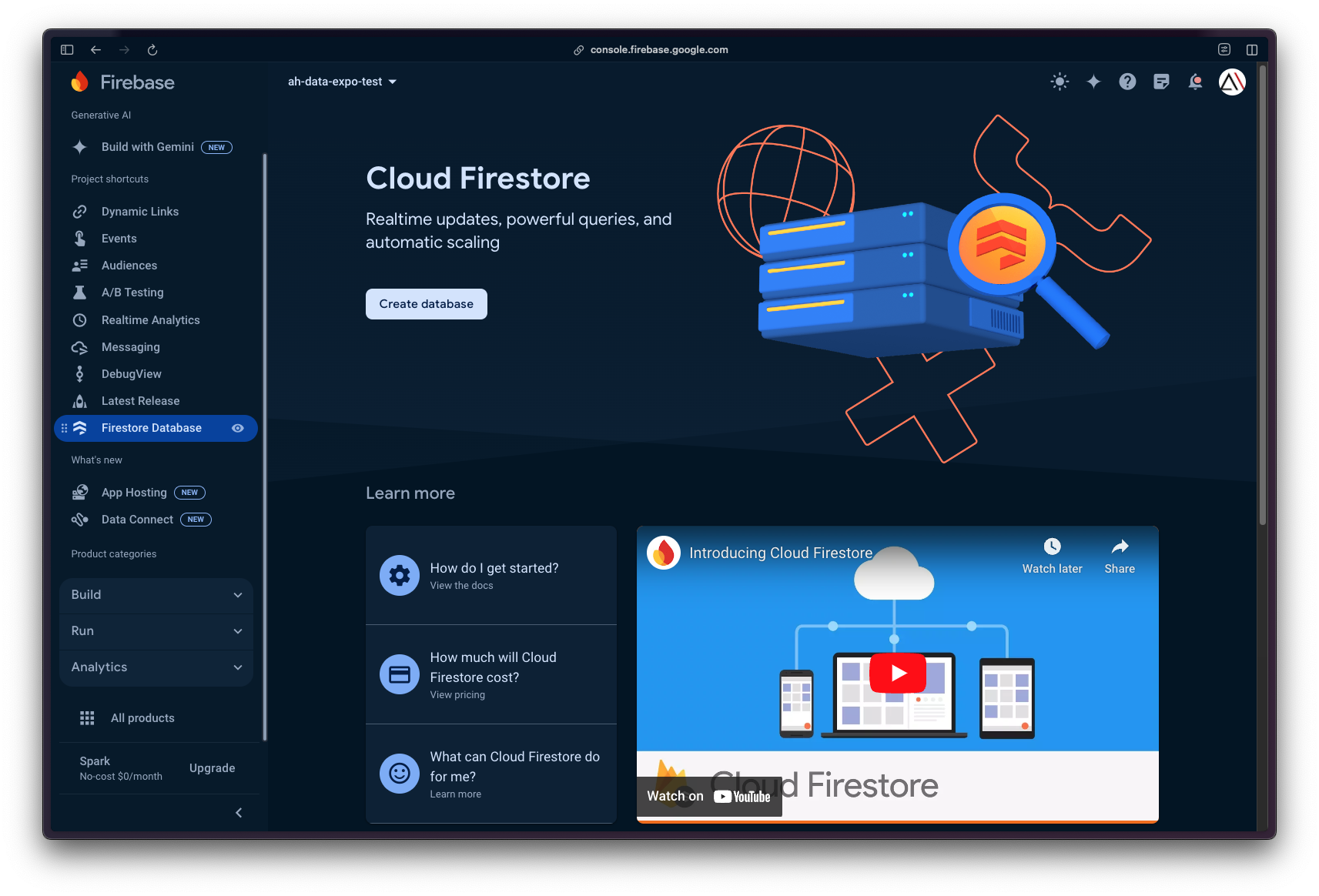Grab the drag handle beside Firestore Database
The height and width of the screenshot is (896, 1319).
coord(64,428)
